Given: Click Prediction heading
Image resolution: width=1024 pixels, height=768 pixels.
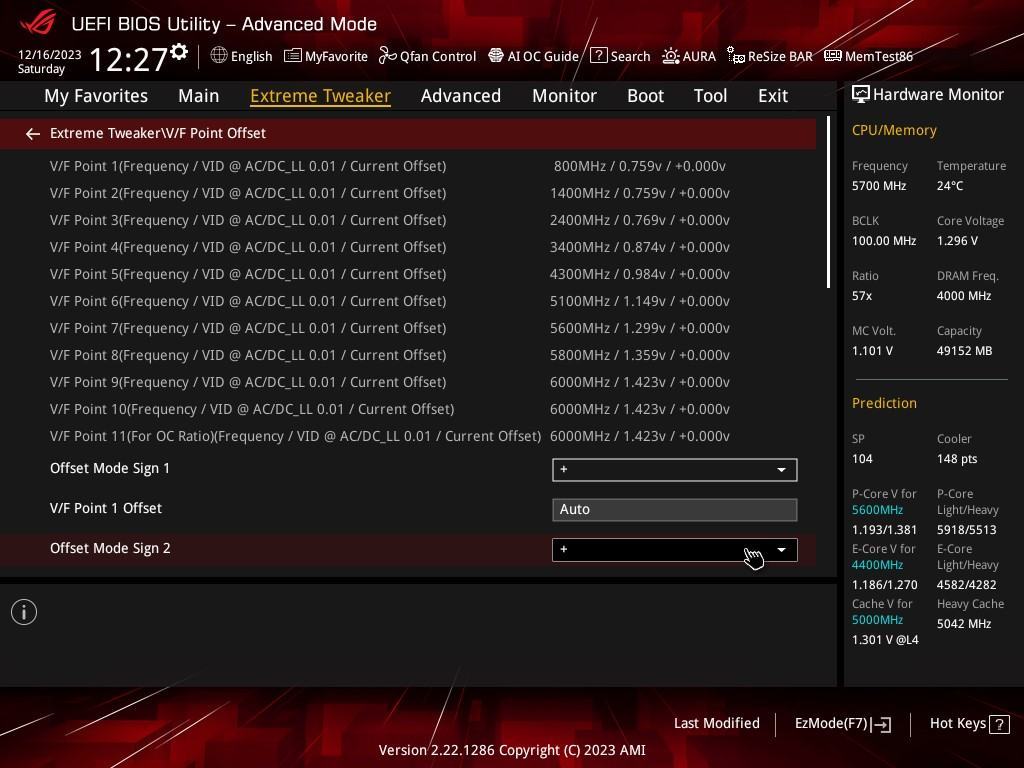Looking at the screenshot, I should (x=884, y=403).
